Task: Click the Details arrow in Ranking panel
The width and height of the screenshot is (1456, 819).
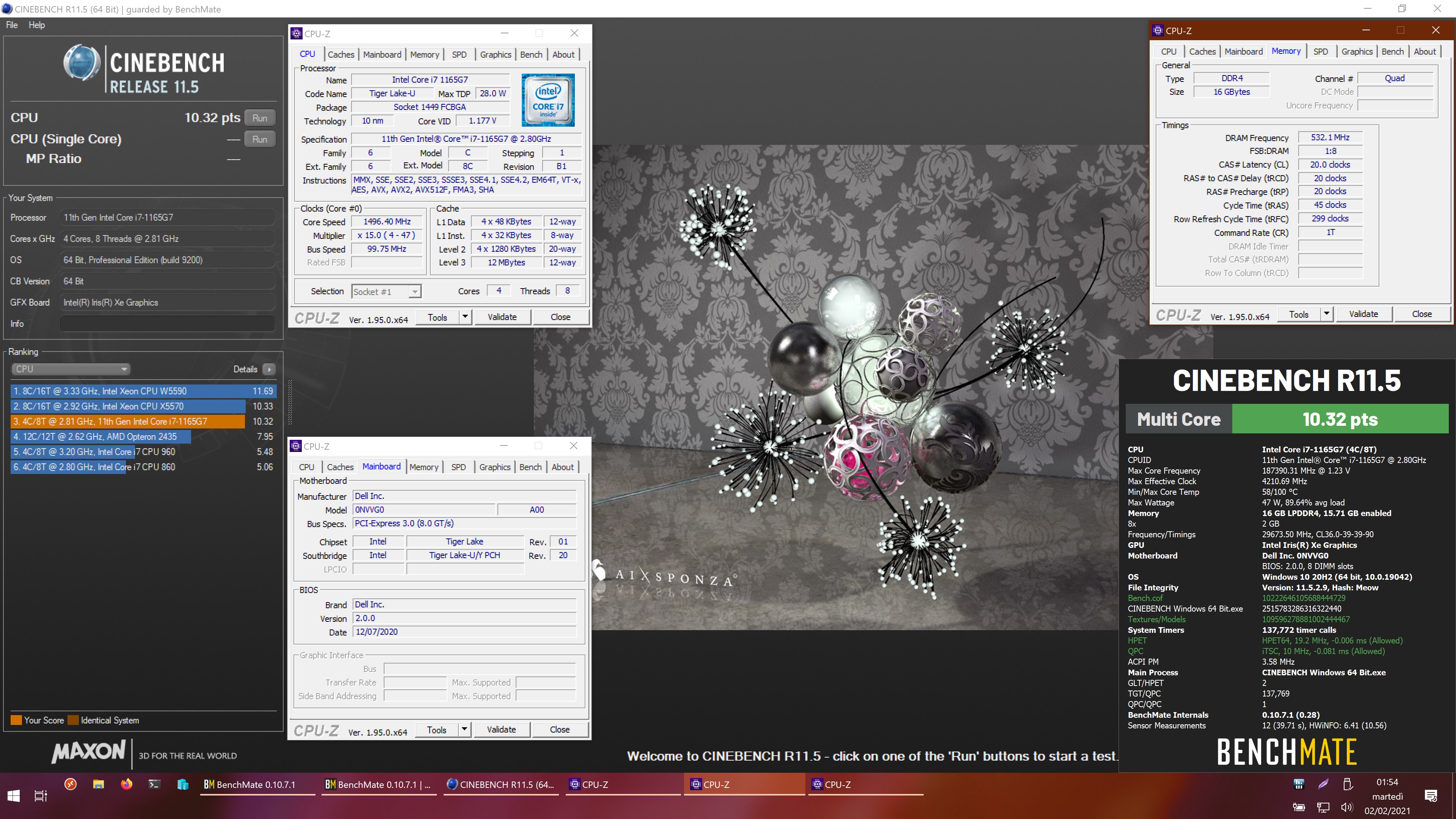Action: [270, 369]
